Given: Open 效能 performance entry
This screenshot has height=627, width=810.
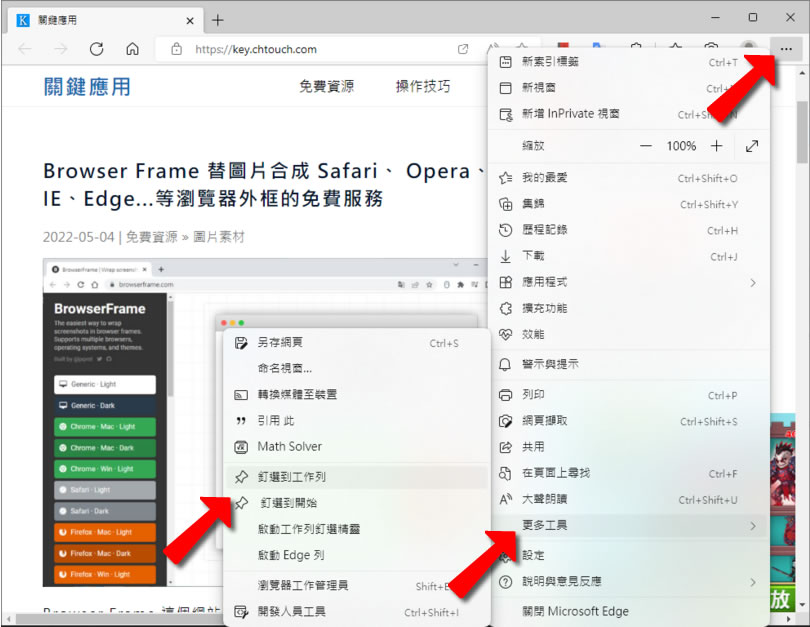Looking at the screenshot, I should [x=628, y=334].
